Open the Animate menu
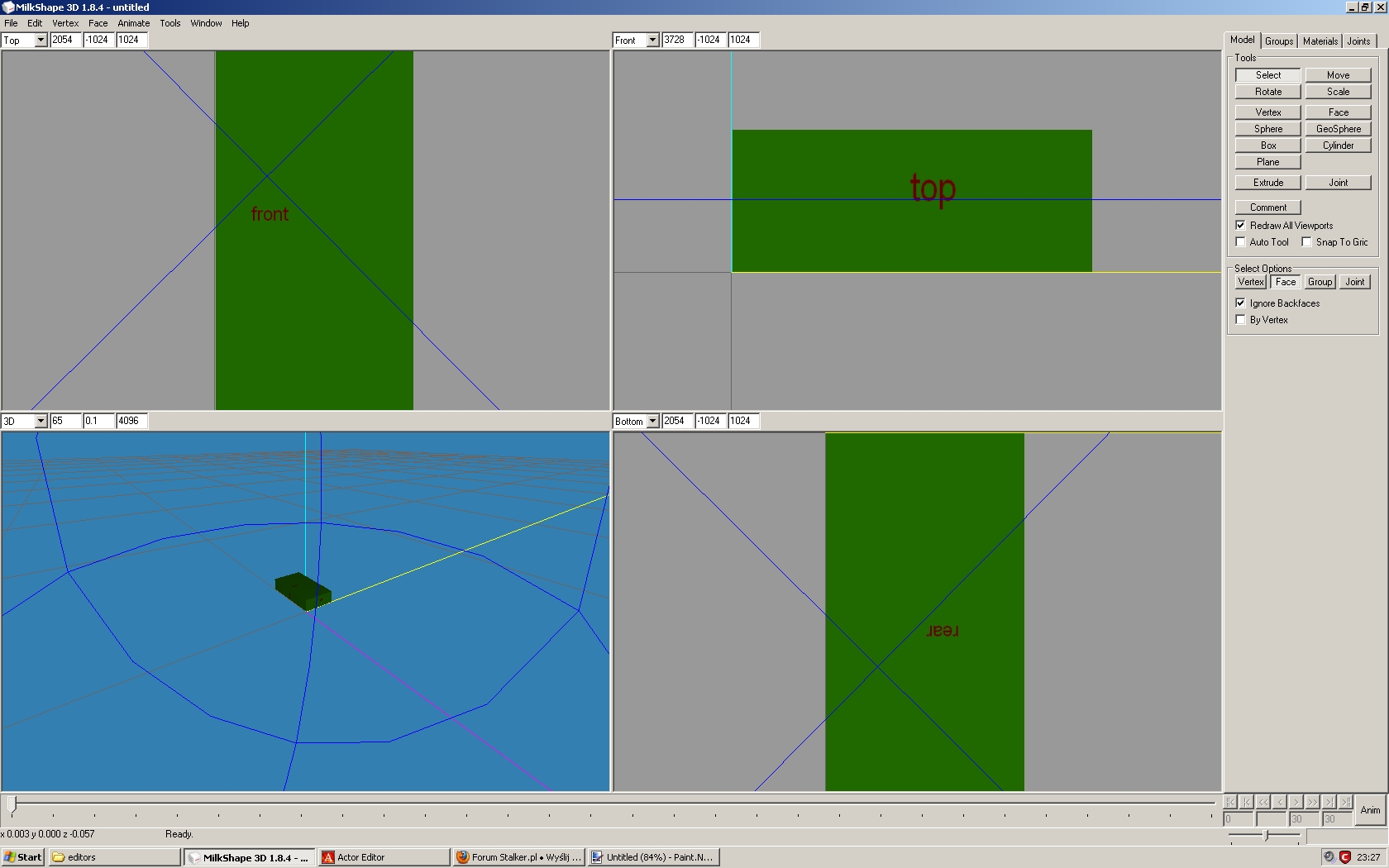 tap(134, 23)
